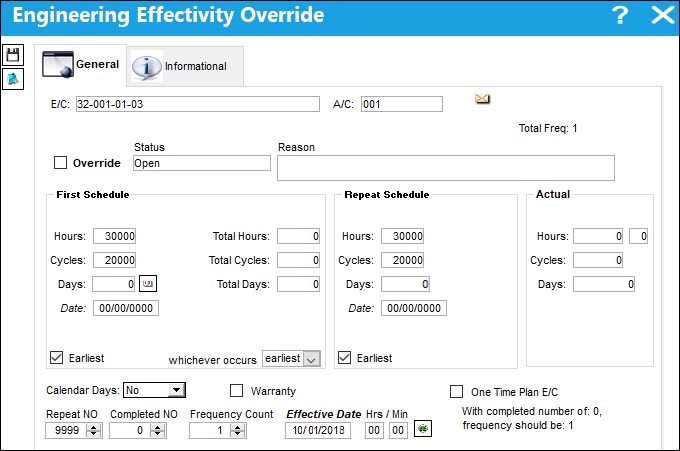The width and height of the screenshot is (680, 451).
Task: Click the Effective Date field 10/01/2018
Action: 318,430
